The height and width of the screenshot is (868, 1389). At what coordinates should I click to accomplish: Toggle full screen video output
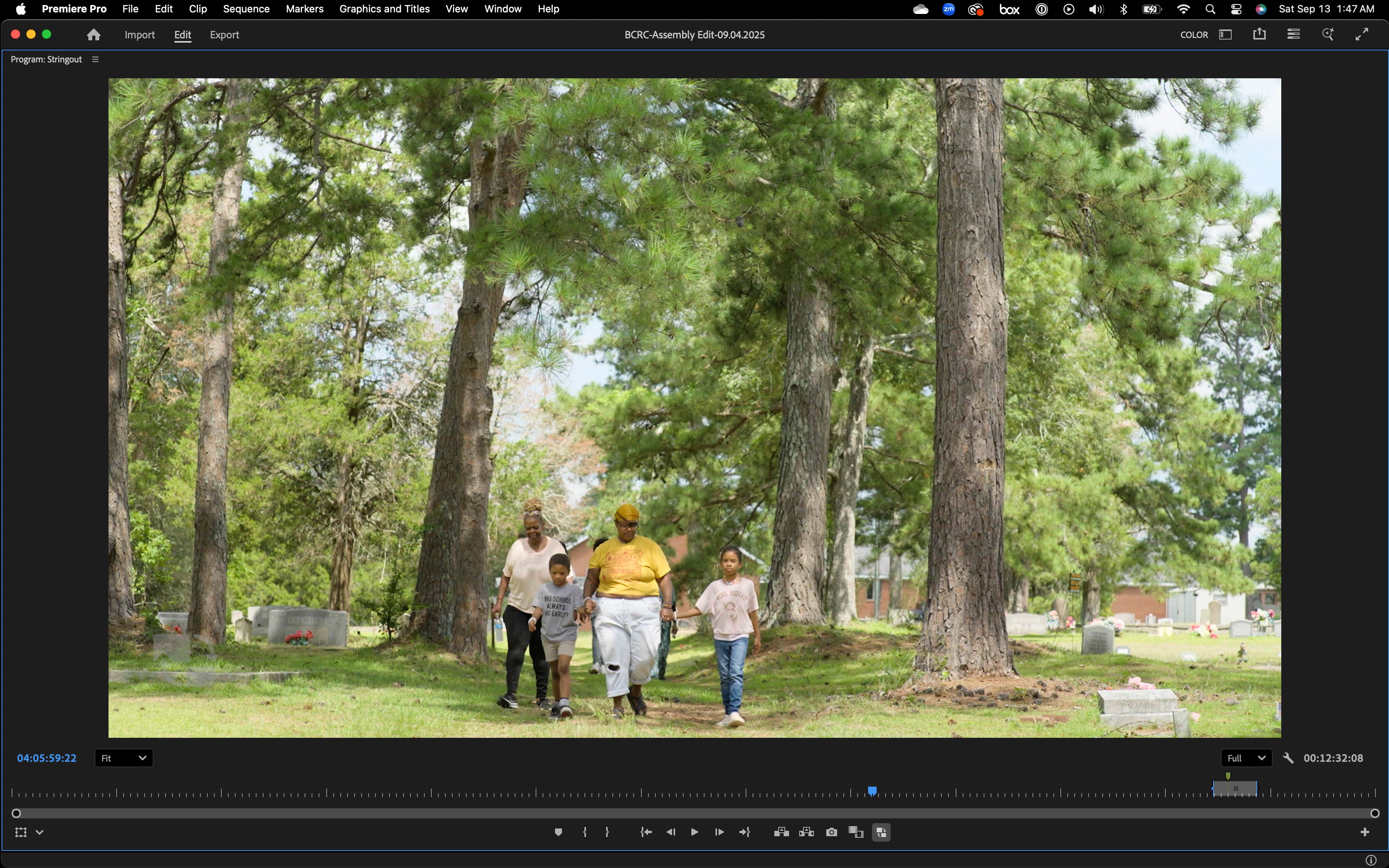click(x=1361, y=34)
